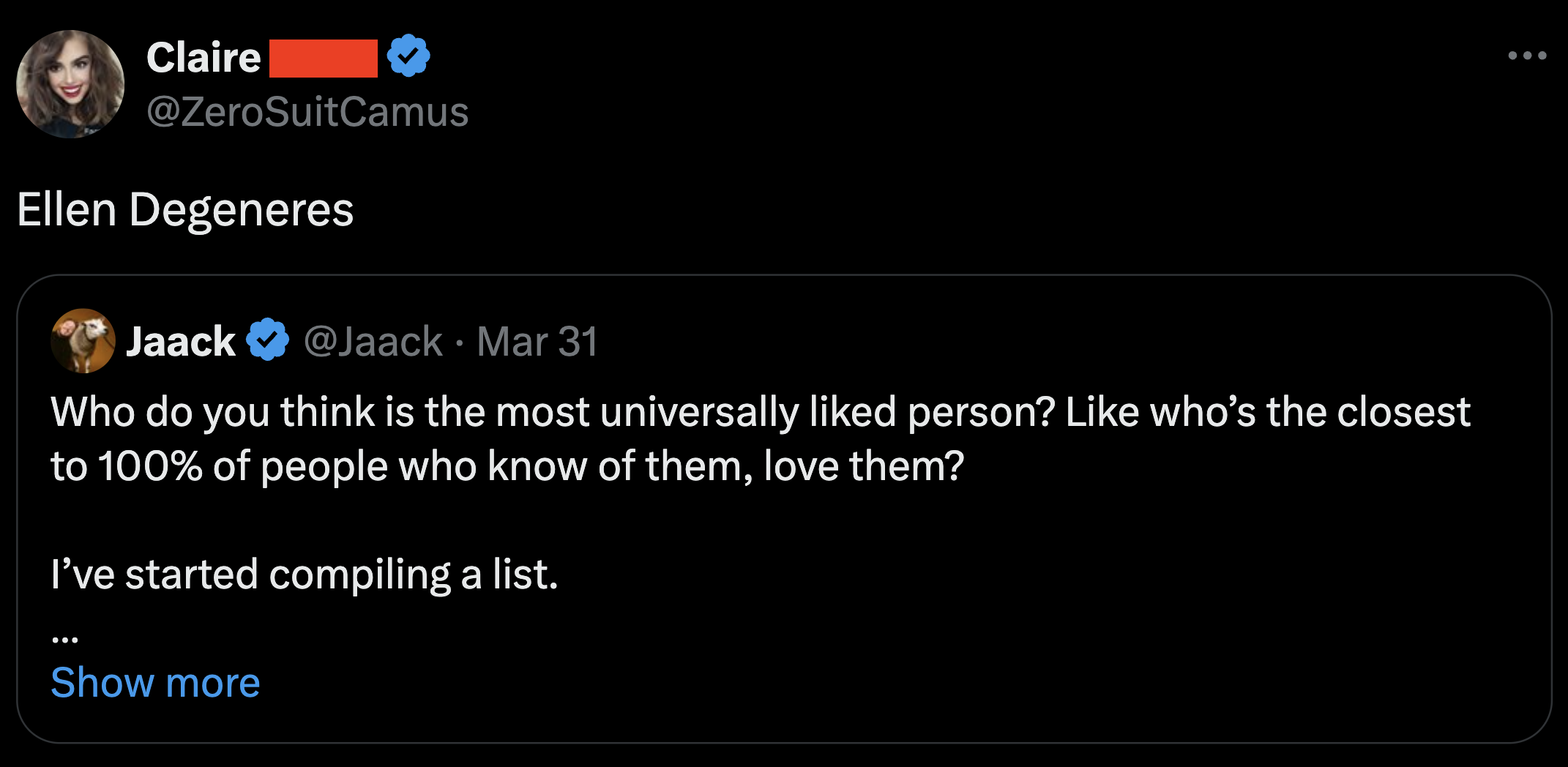
Task: Click the dot separator before Mar 31
Action: [x=459, y=343]
